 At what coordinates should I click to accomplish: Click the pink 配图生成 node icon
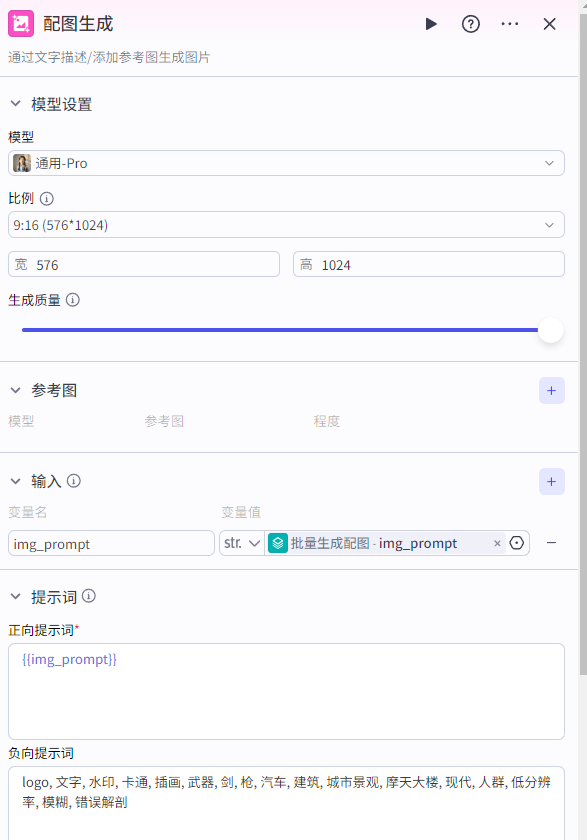pos(21,24)
